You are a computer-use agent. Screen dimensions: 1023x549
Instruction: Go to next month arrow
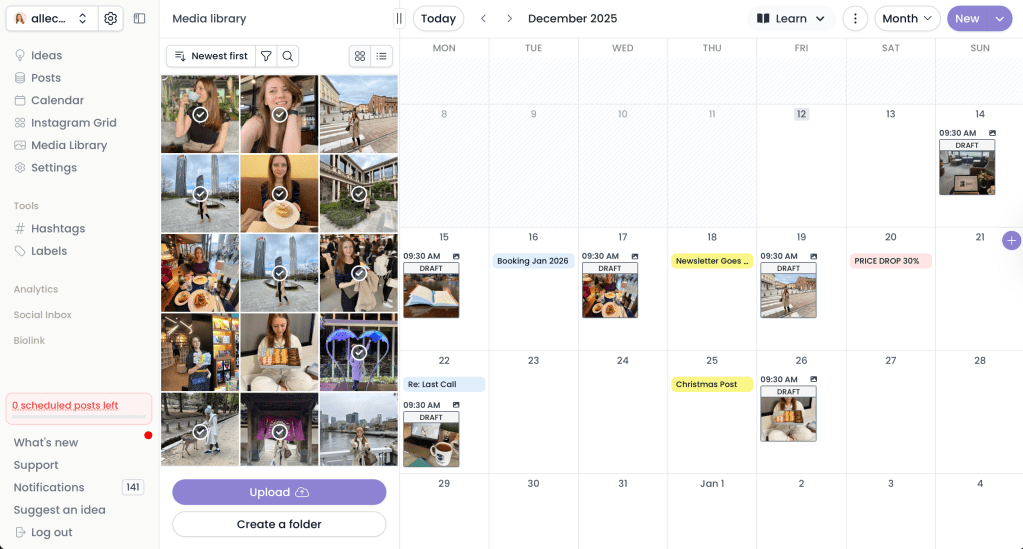(510, 18)
